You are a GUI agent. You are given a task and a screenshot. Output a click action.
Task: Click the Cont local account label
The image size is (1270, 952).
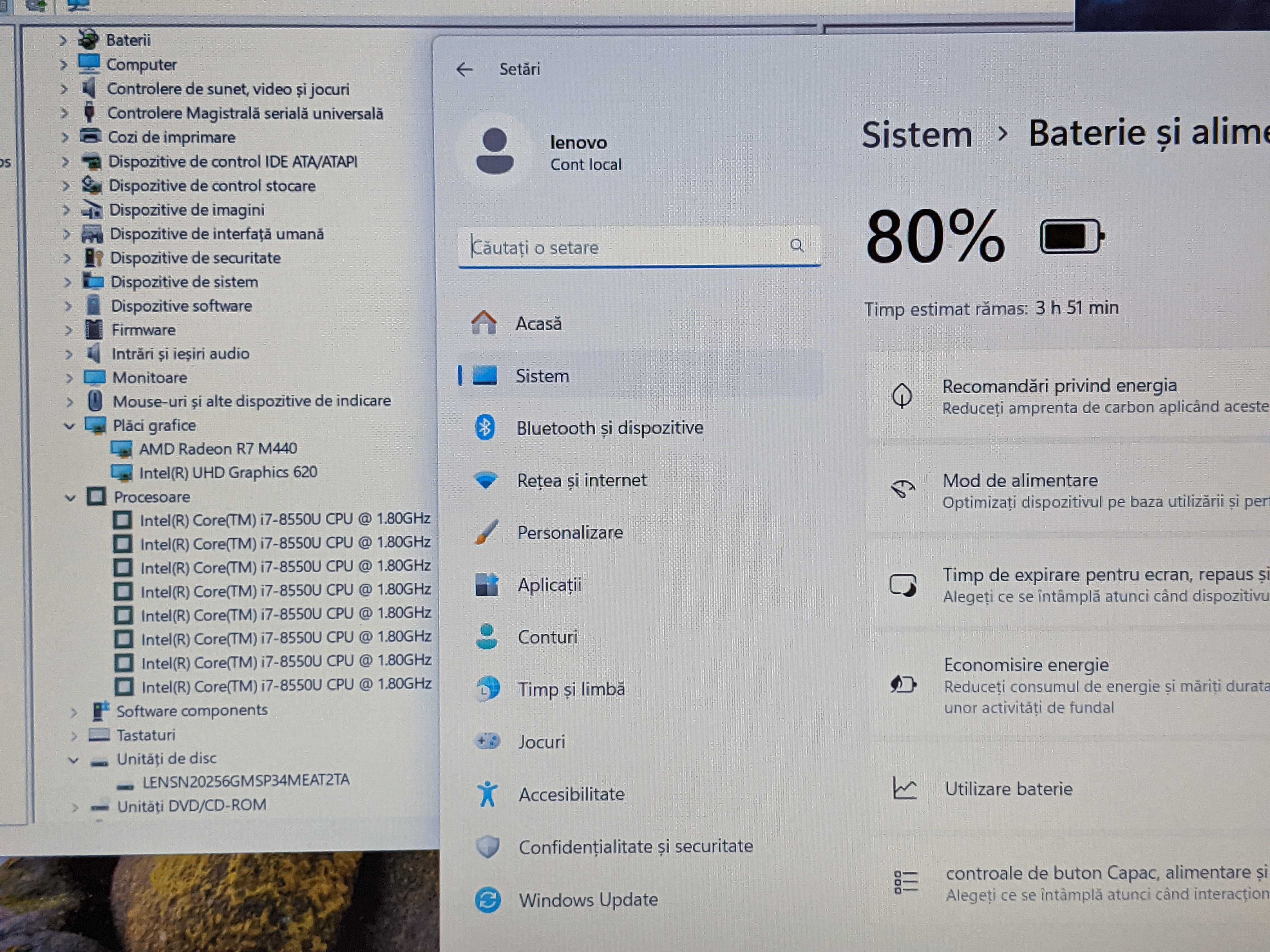click(x=586, y=165)
